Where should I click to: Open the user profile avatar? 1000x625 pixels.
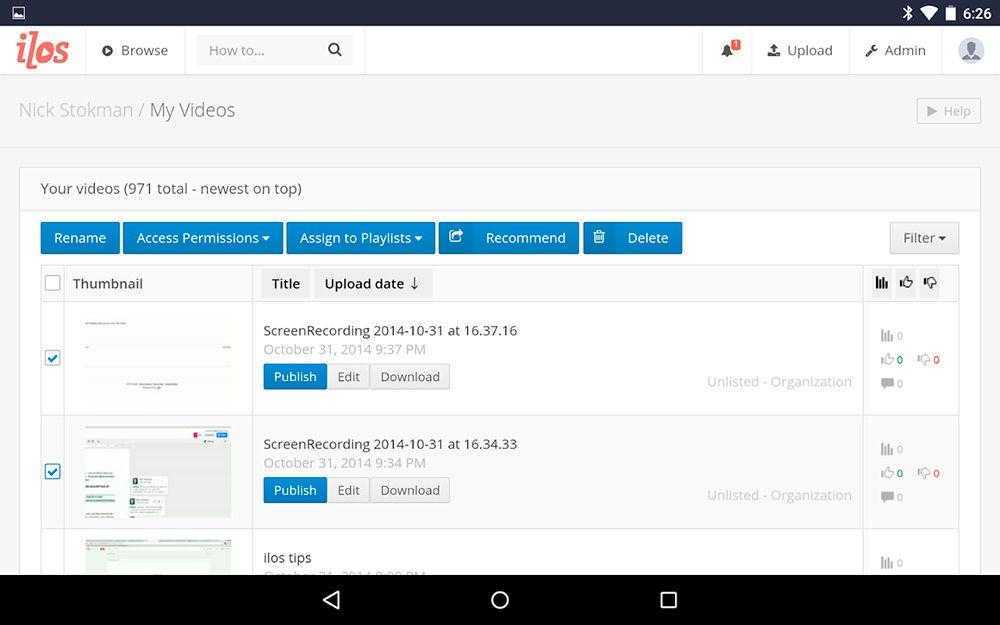[970, 50]
